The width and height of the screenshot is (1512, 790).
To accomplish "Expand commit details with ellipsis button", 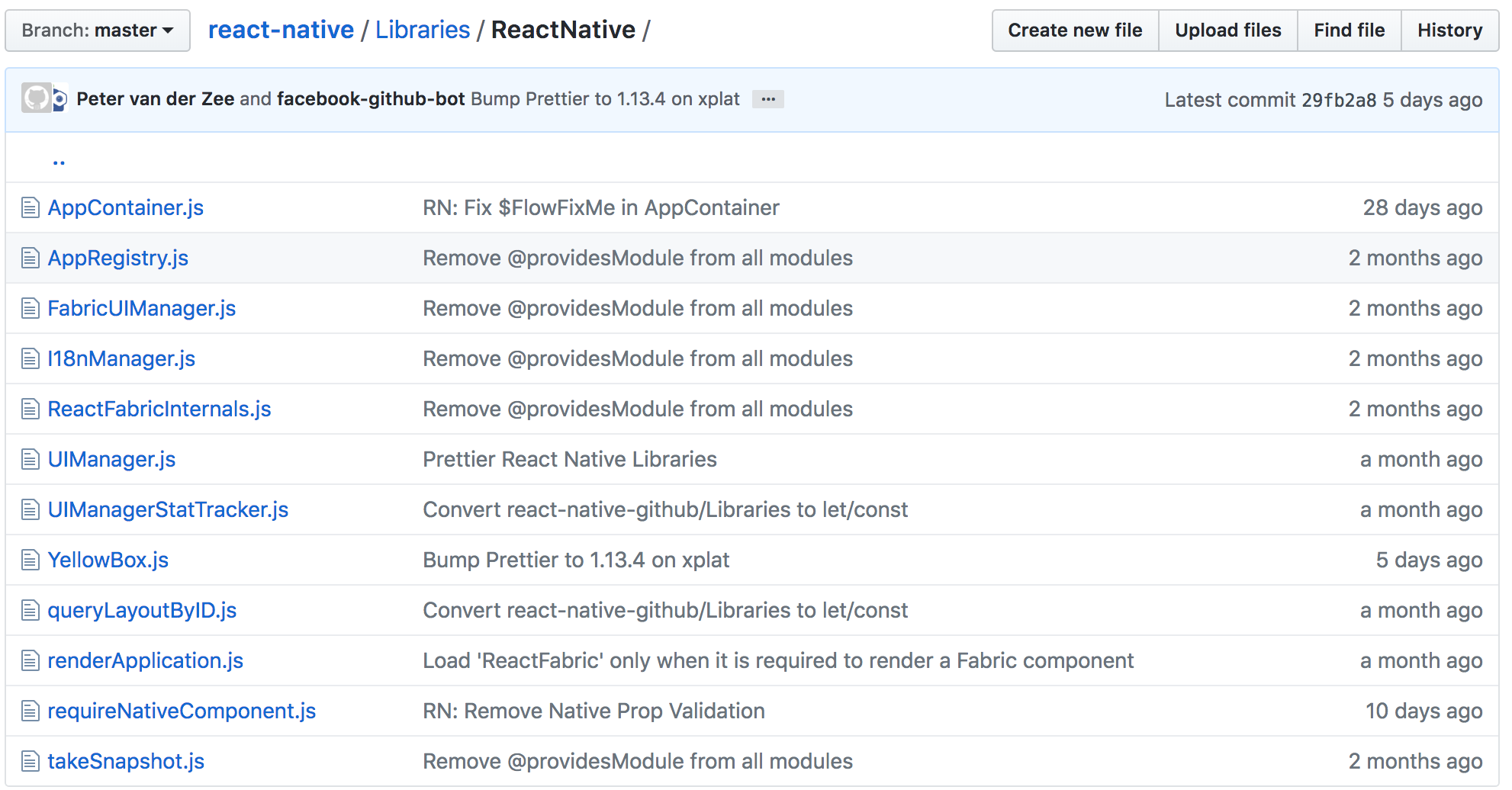I will point(768,99).
